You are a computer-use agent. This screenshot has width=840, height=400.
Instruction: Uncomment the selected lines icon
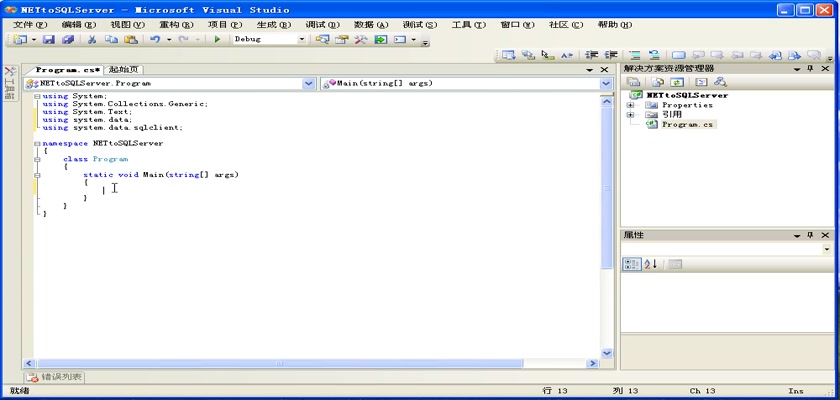(x=654, y=55)
